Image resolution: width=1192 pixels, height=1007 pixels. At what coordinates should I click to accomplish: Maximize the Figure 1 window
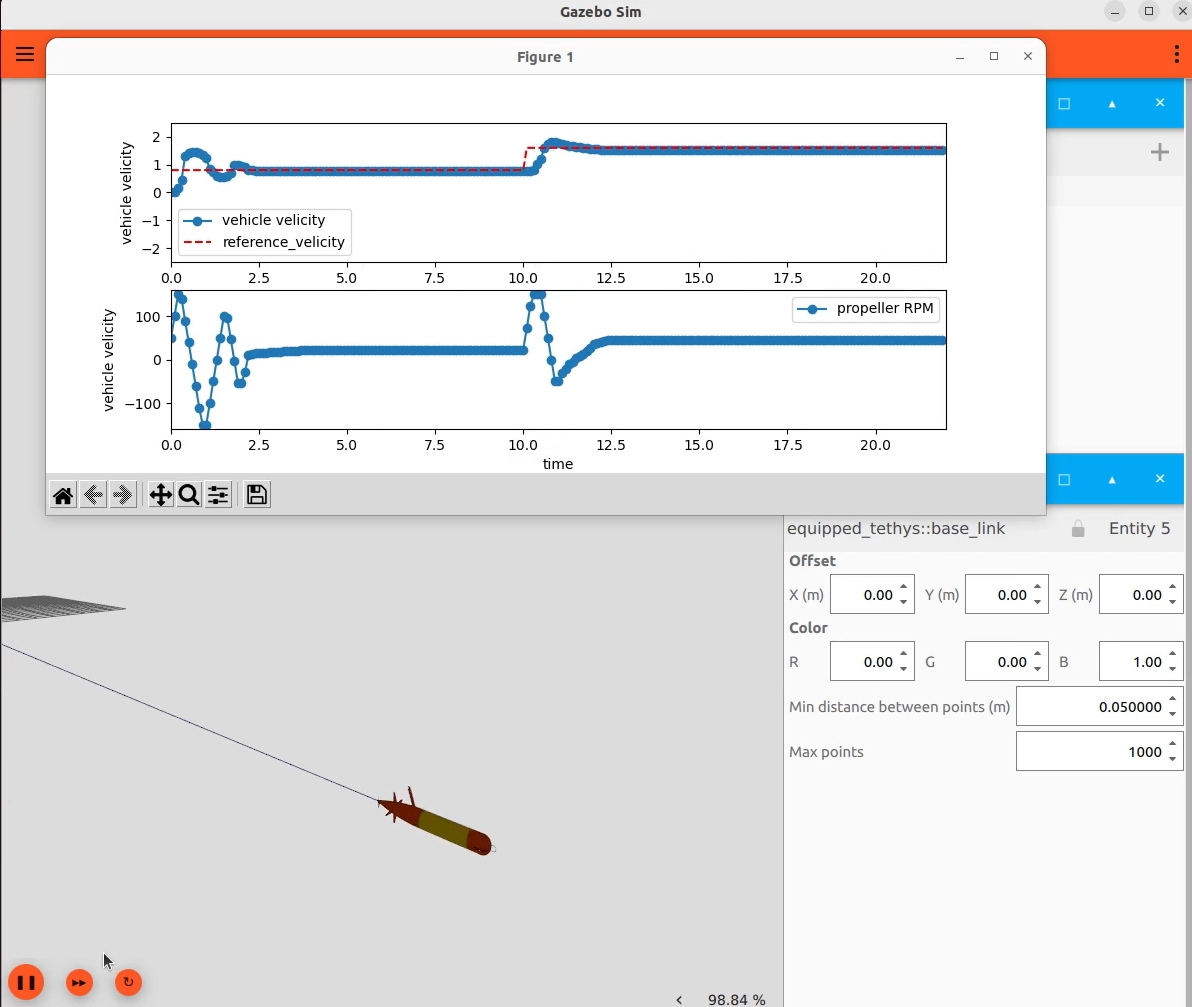(994, 56)
